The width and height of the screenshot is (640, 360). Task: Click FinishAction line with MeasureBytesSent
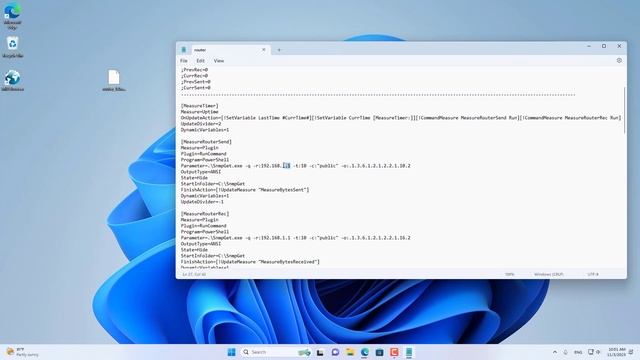tap(245, 190)
